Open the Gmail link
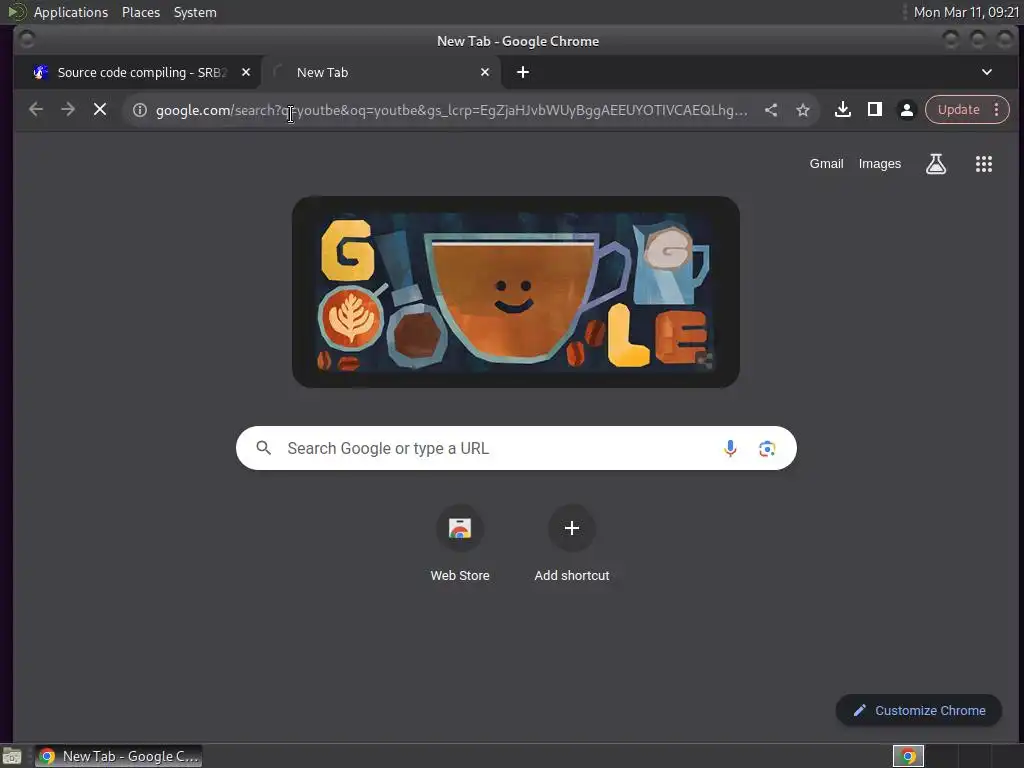1024x768 pixels. pyautogui.click(x=826, y=164)
